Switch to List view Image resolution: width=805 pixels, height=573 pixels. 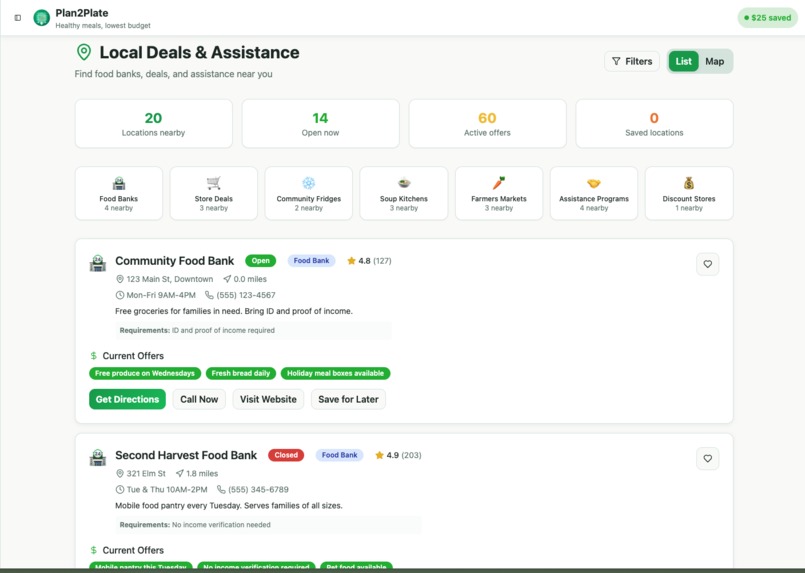(x=683, y=61)
